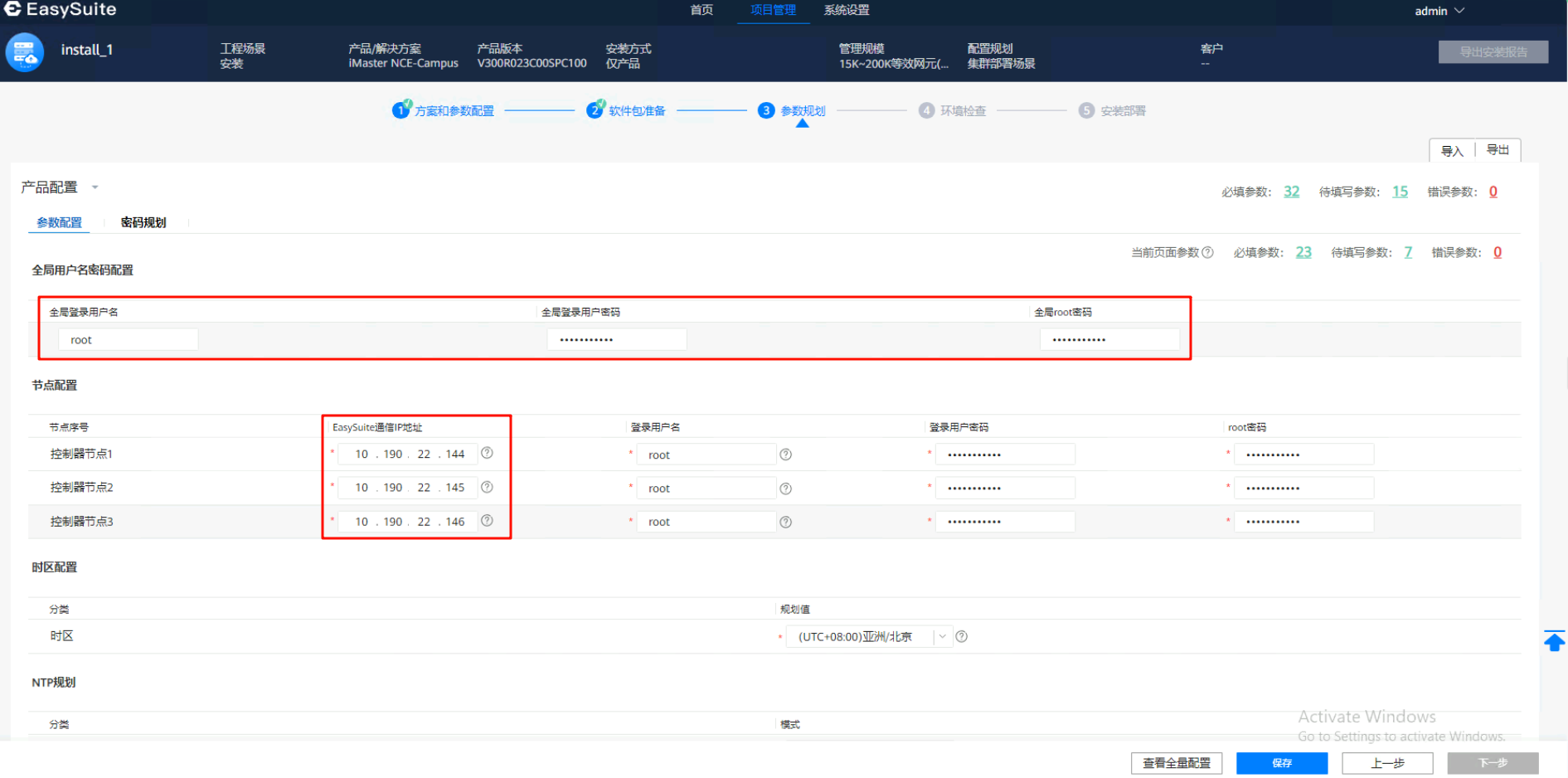1568x778 pixels.
Task: Switch to the password planning tab
Action: click(x=143, y=222)
